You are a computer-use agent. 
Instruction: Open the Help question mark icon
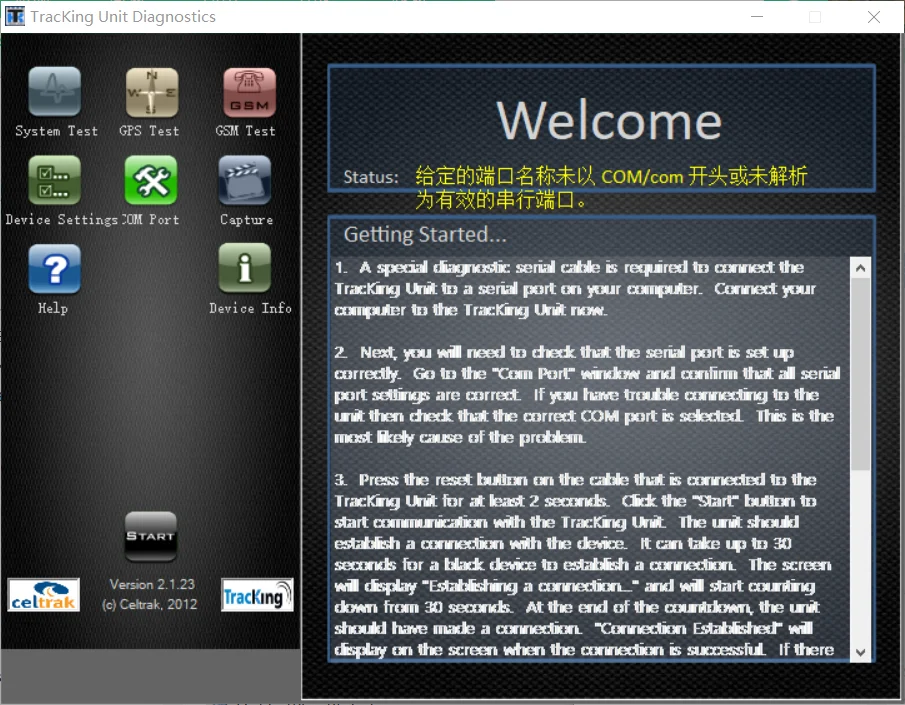click(x=55, y=268)
